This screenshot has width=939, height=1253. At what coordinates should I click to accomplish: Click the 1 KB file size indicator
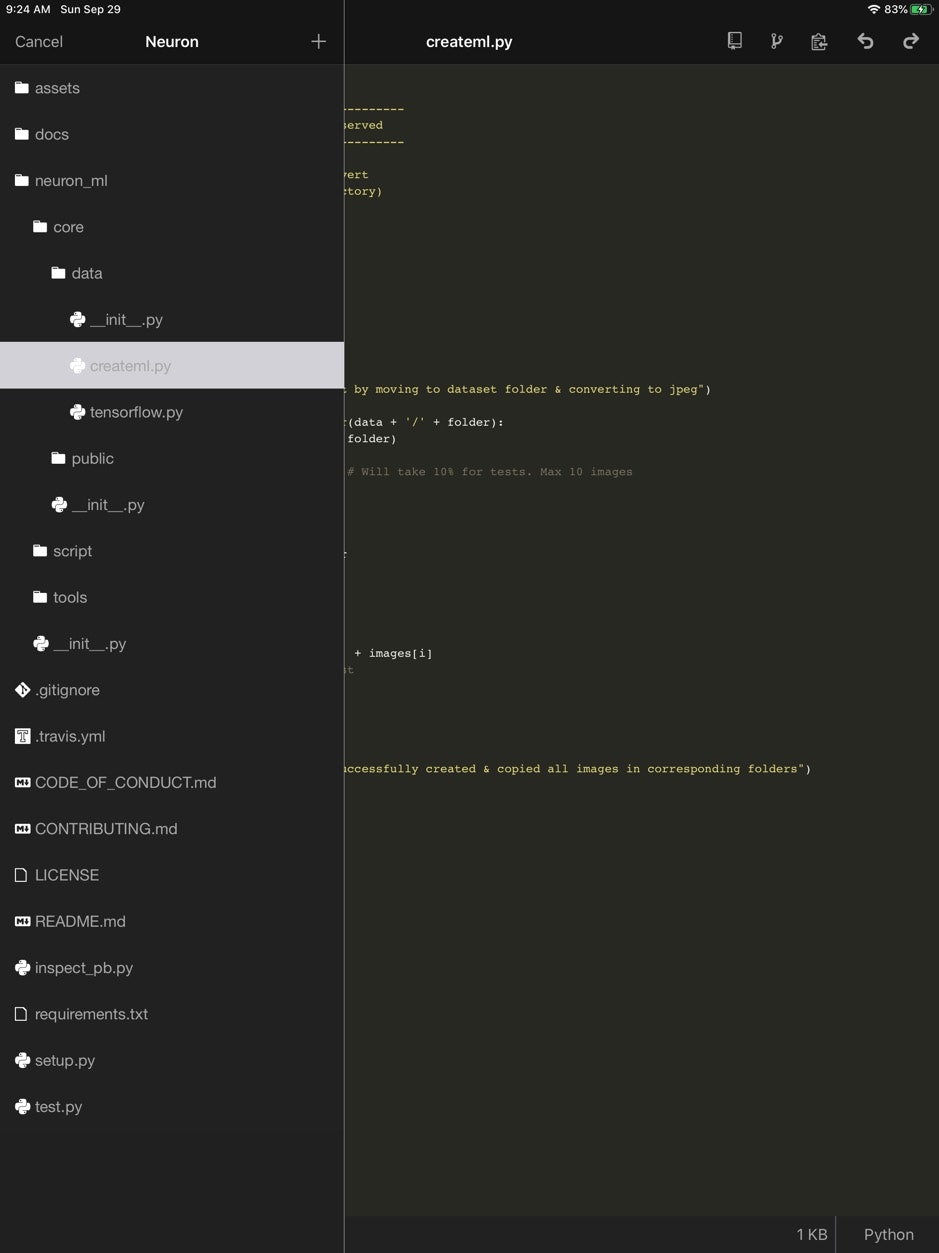point(811,1234)
